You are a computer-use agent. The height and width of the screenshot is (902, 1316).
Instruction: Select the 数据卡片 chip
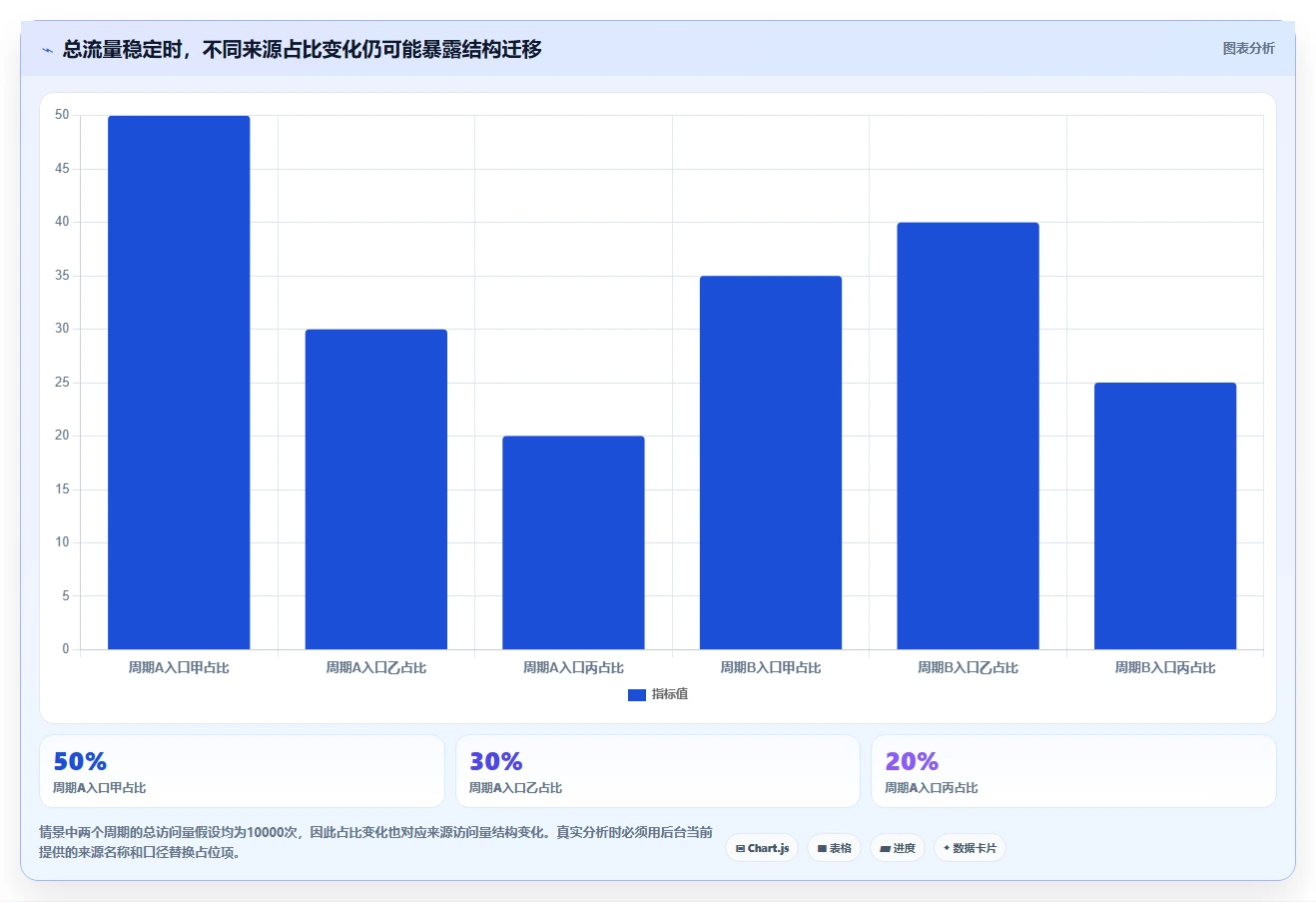coord(970,848)
